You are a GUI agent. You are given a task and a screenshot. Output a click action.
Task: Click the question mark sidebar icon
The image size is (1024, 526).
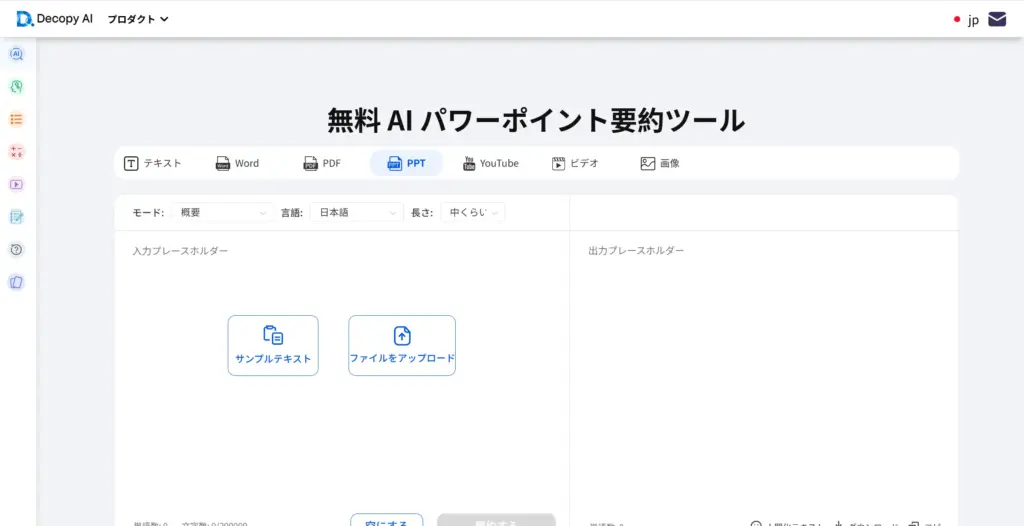[16, 249]
